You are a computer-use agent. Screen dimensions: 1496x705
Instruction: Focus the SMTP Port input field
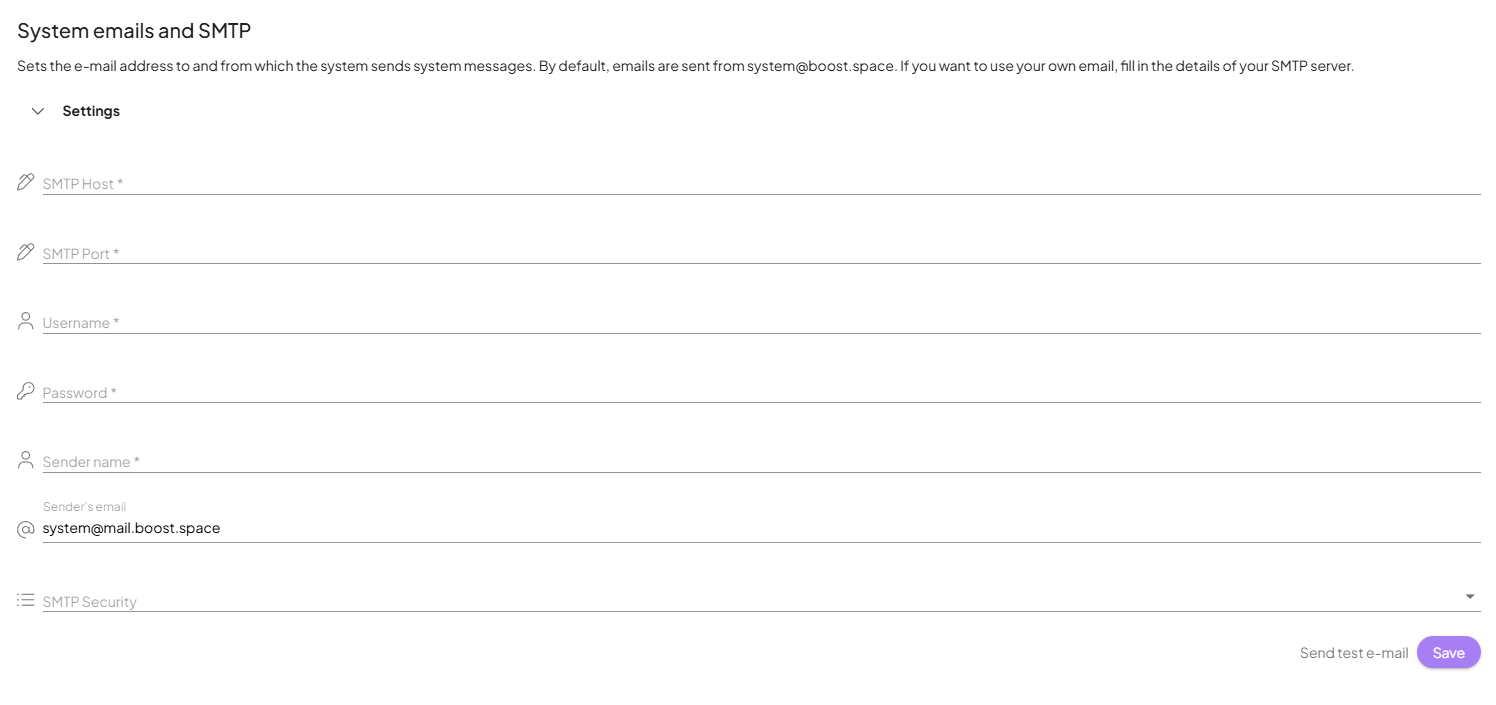pyautogui.click(x=760, y=253)
